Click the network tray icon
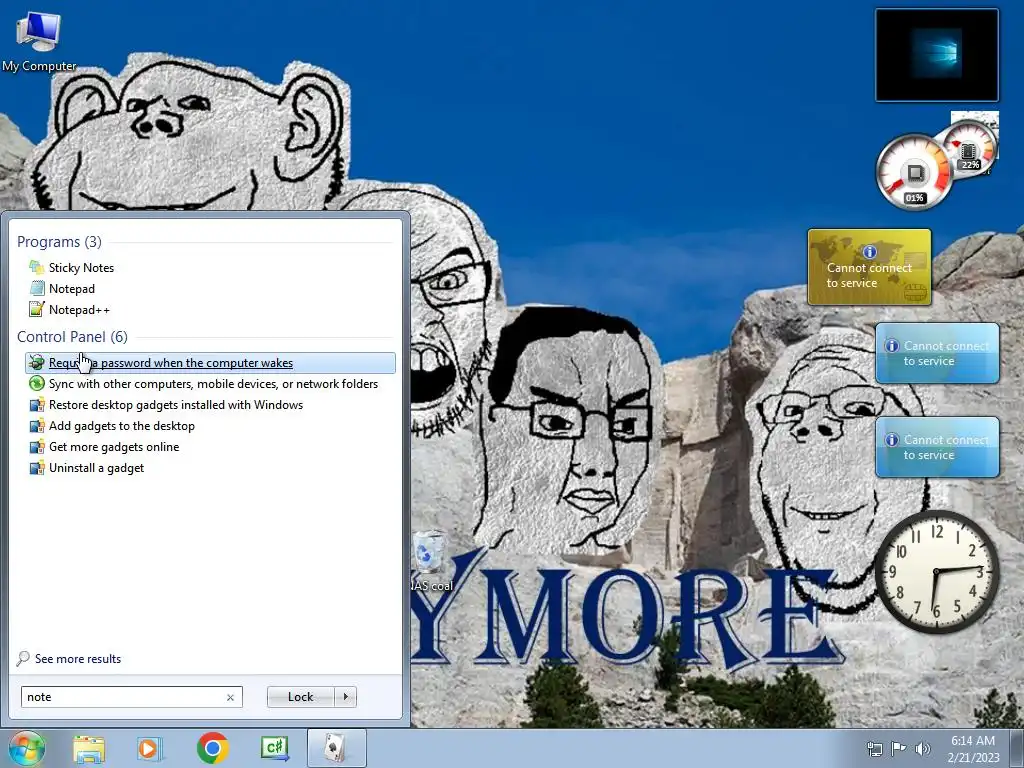Screen dimensions: 1024x768 point(874,749)
